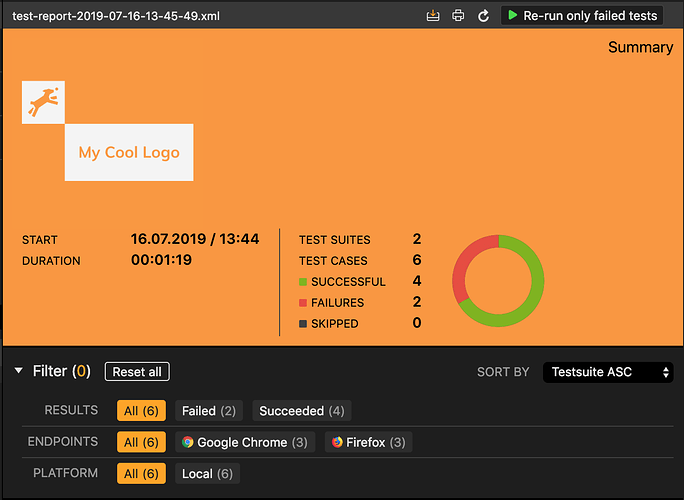The width and height of the screenshot is (684, 500).
Task: Filter platform by Local (6)
Action: coord(208,473)
